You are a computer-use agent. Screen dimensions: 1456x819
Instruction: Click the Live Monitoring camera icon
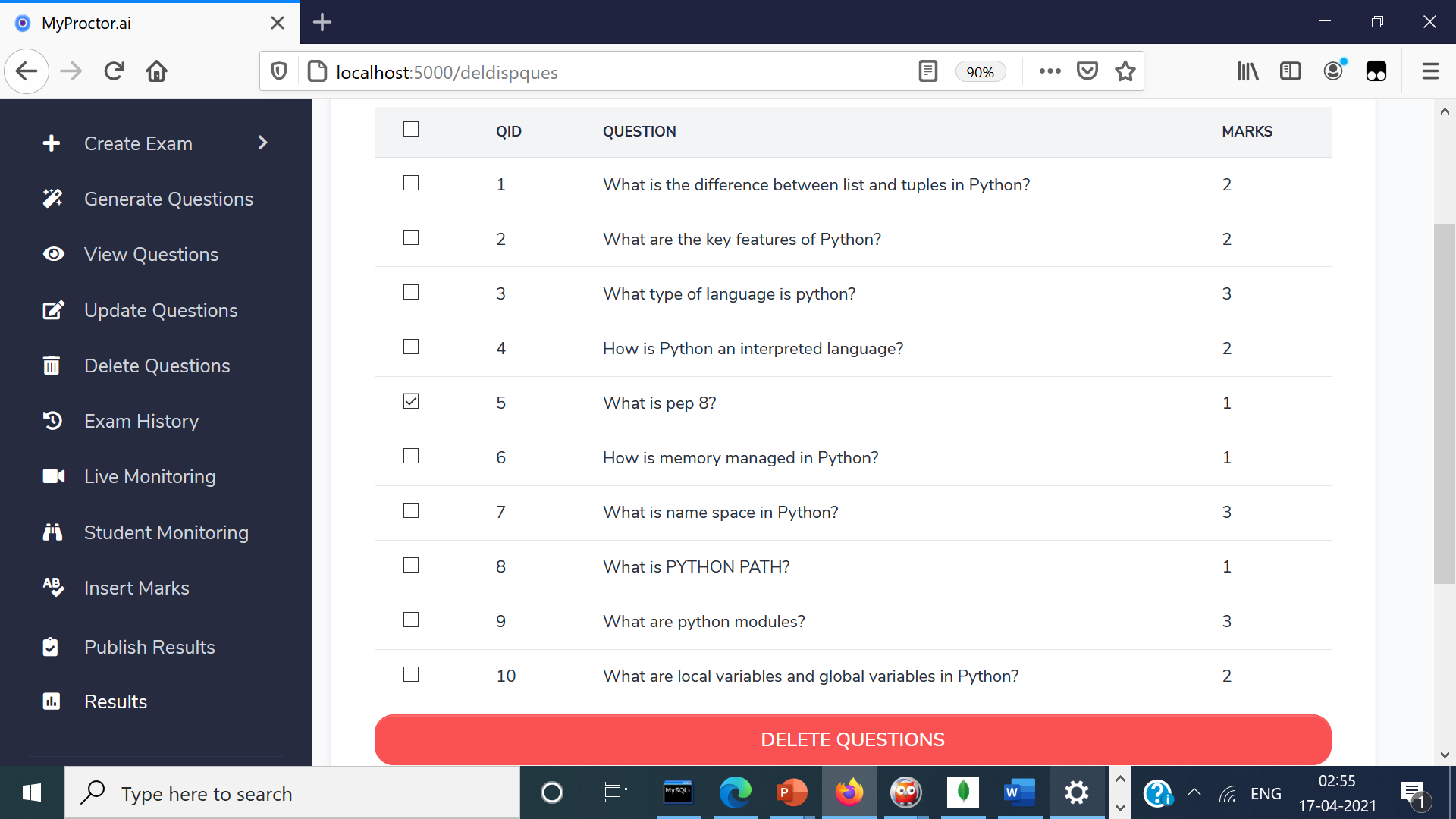[x=53, y=476]
